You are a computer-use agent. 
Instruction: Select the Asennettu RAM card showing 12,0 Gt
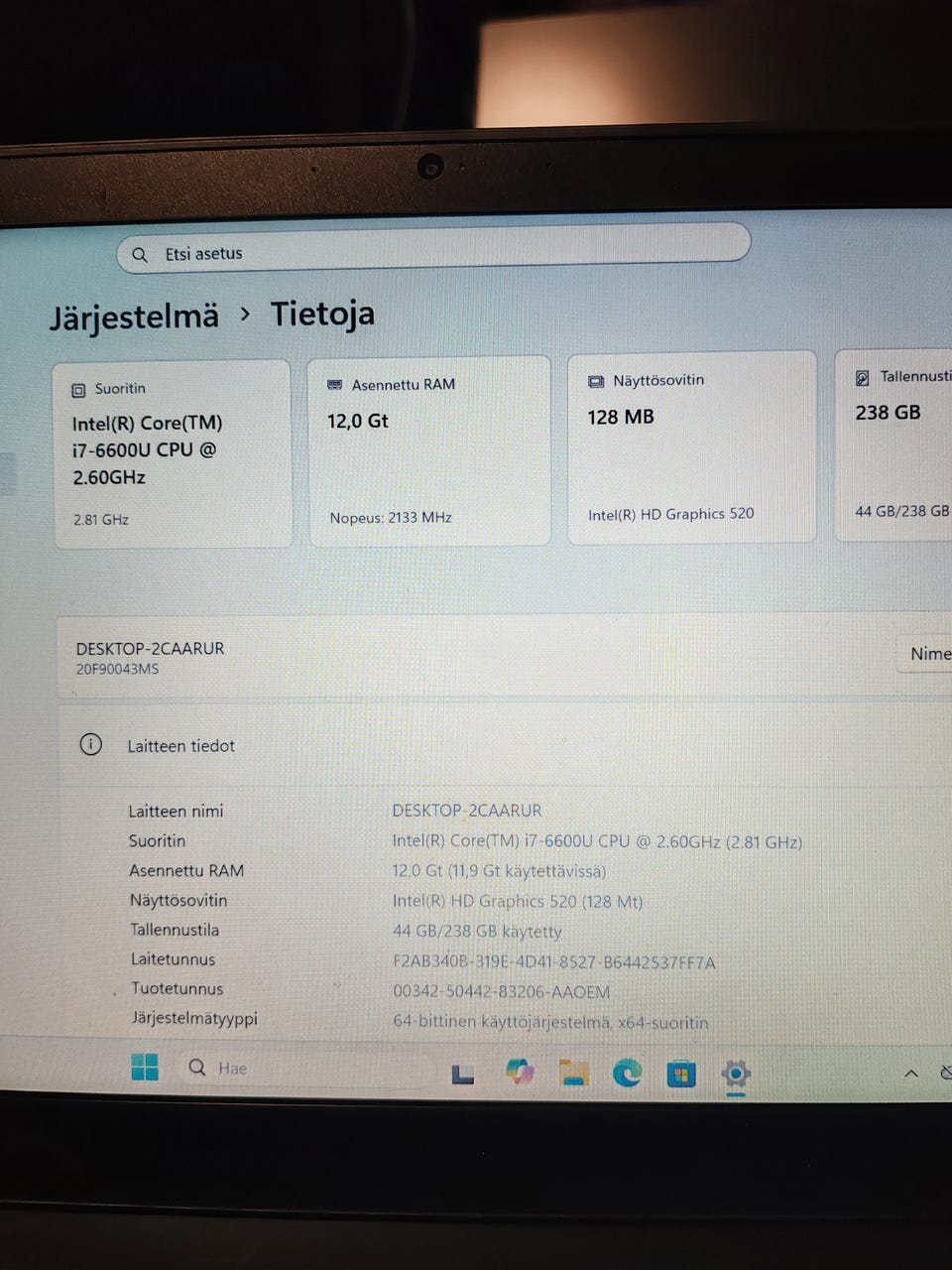(429, 450)
